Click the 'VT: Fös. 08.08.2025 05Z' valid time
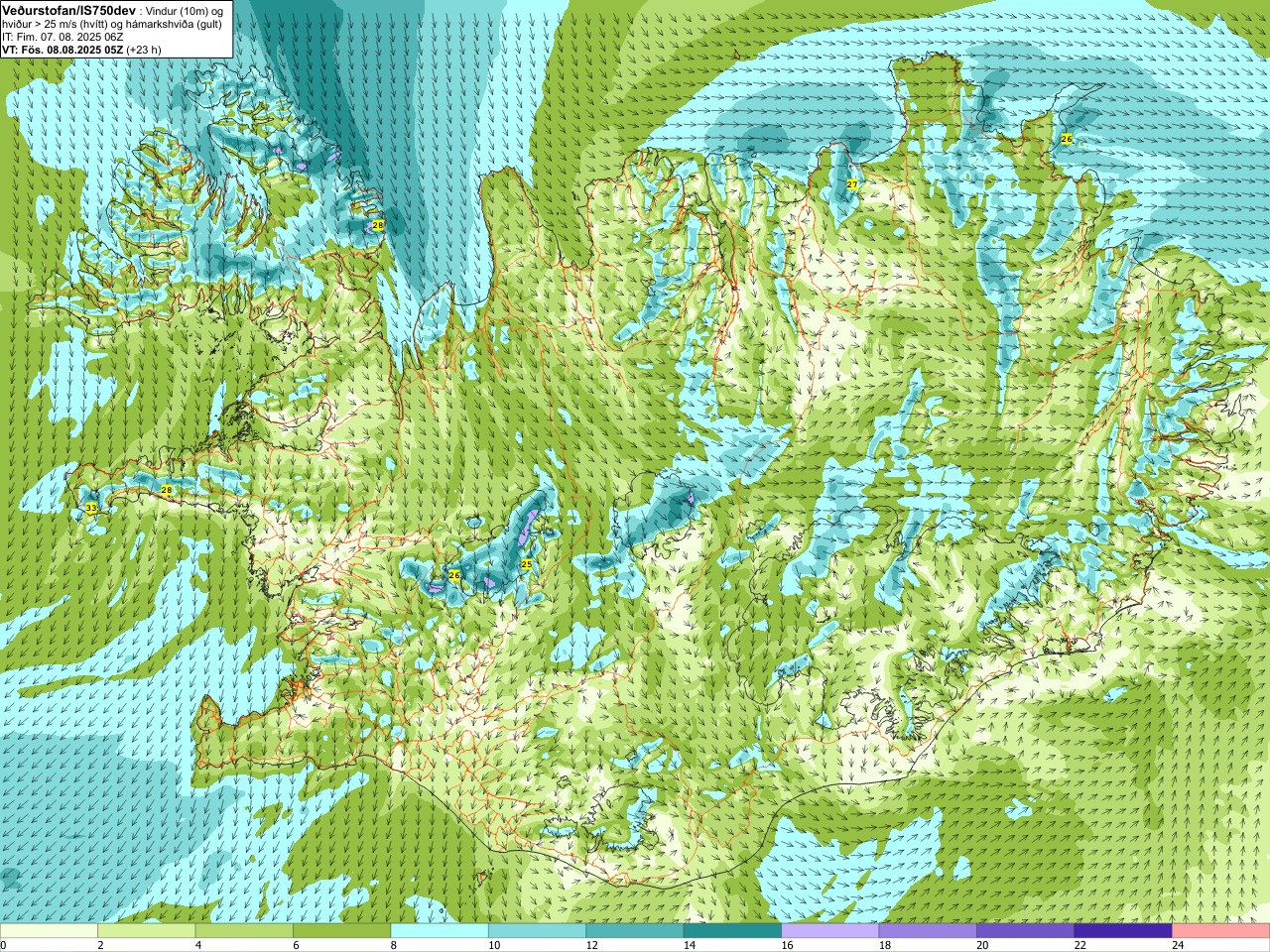Viewport: 1270px width, 952px height. (x=63, y=50)
